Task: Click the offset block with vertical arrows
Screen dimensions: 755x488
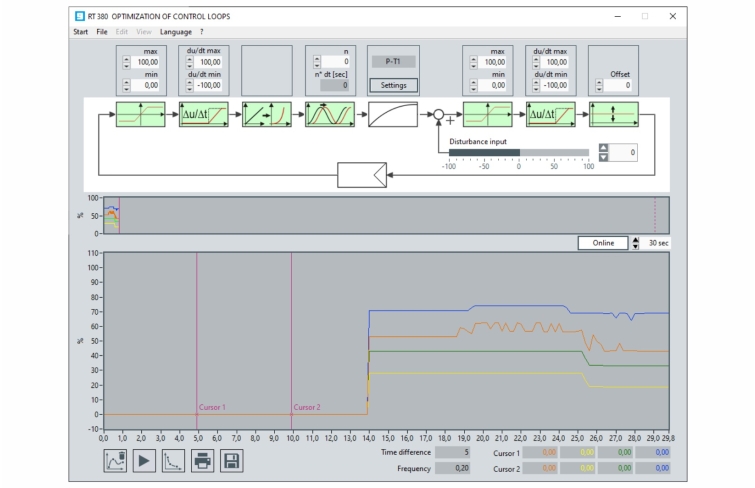Action: tap(614, 115)
